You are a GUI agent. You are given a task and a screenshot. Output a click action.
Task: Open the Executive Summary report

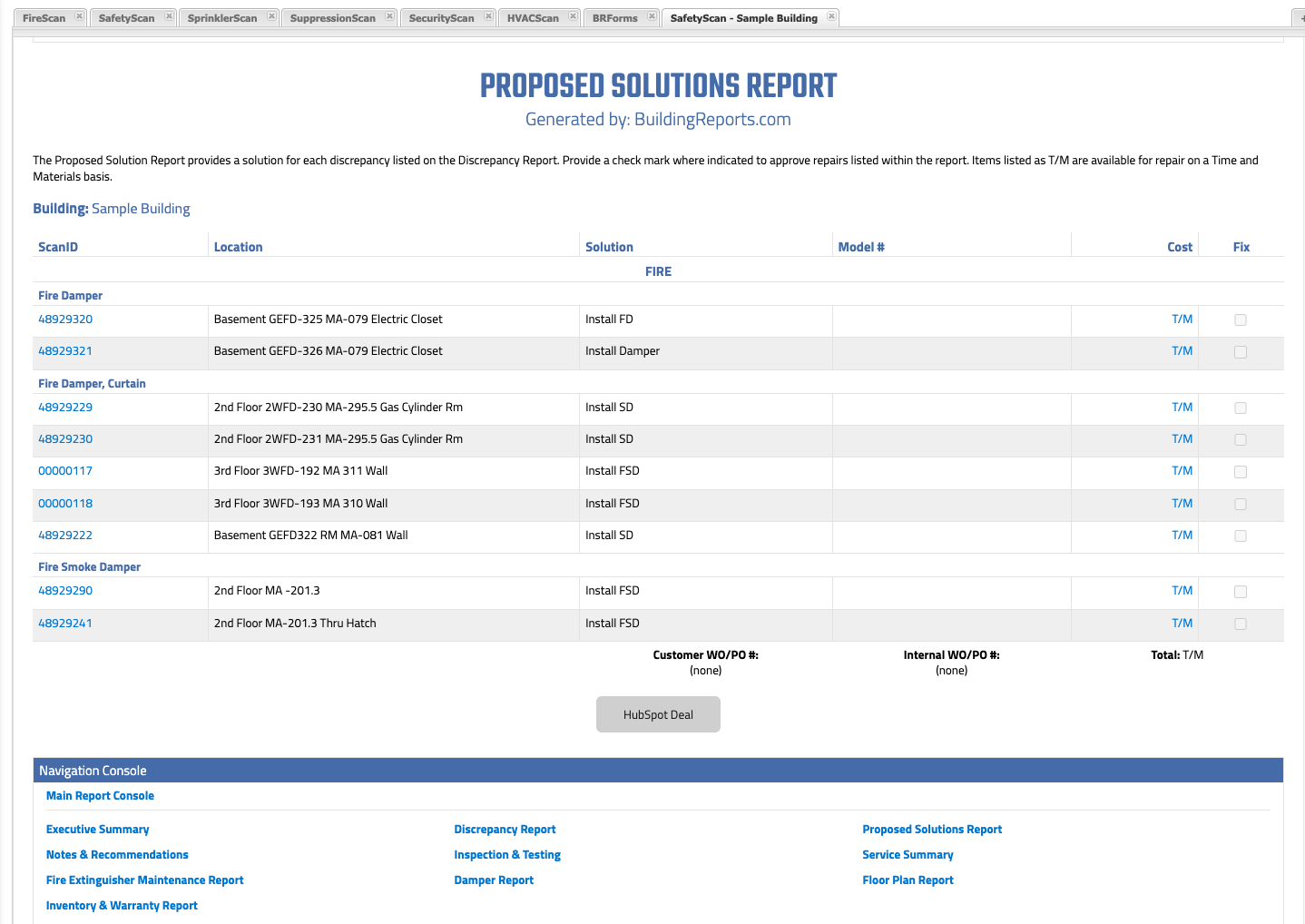(x=97, y=829)
